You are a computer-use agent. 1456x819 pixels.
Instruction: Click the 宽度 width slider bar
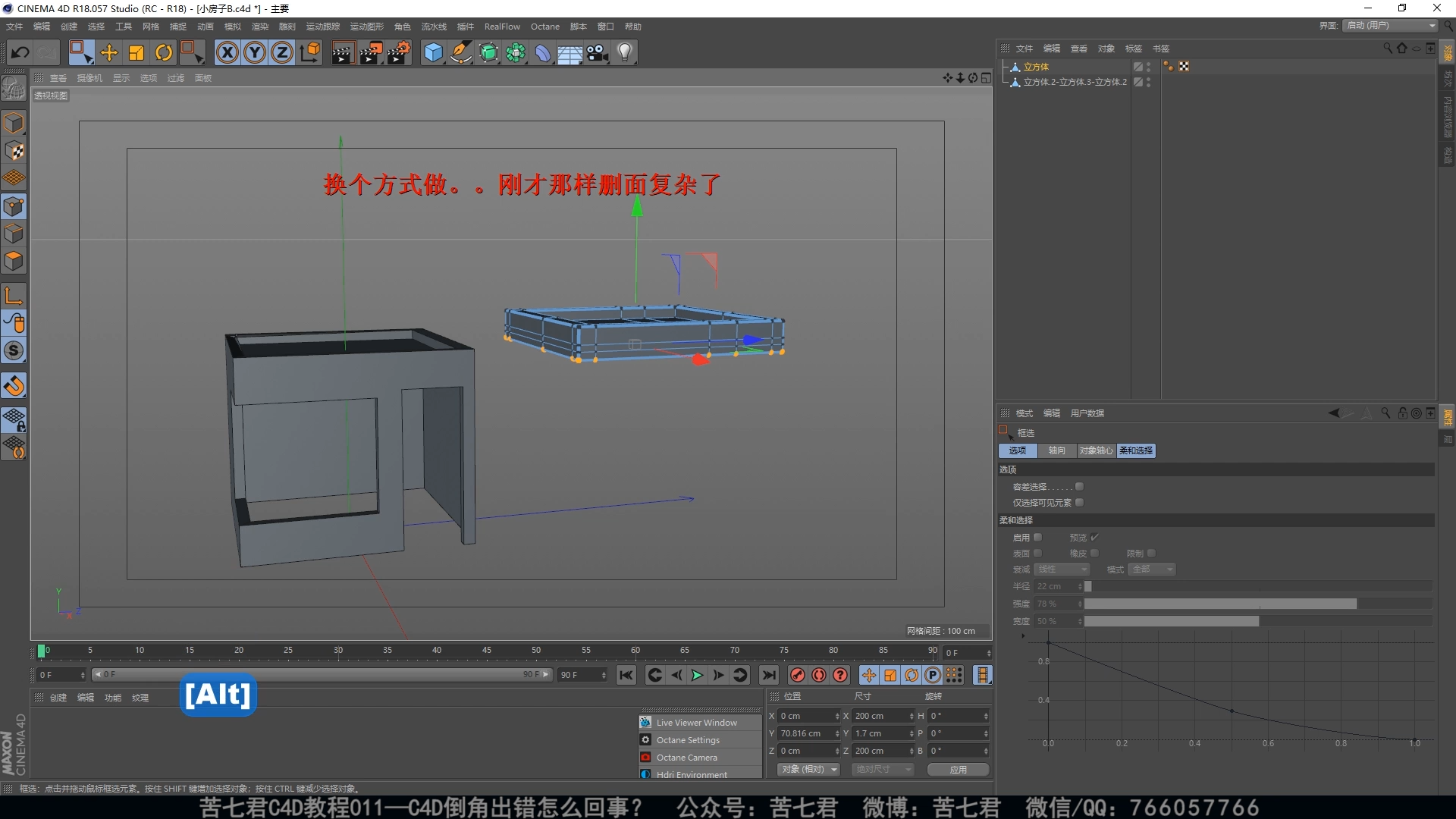coord(1258,622)
